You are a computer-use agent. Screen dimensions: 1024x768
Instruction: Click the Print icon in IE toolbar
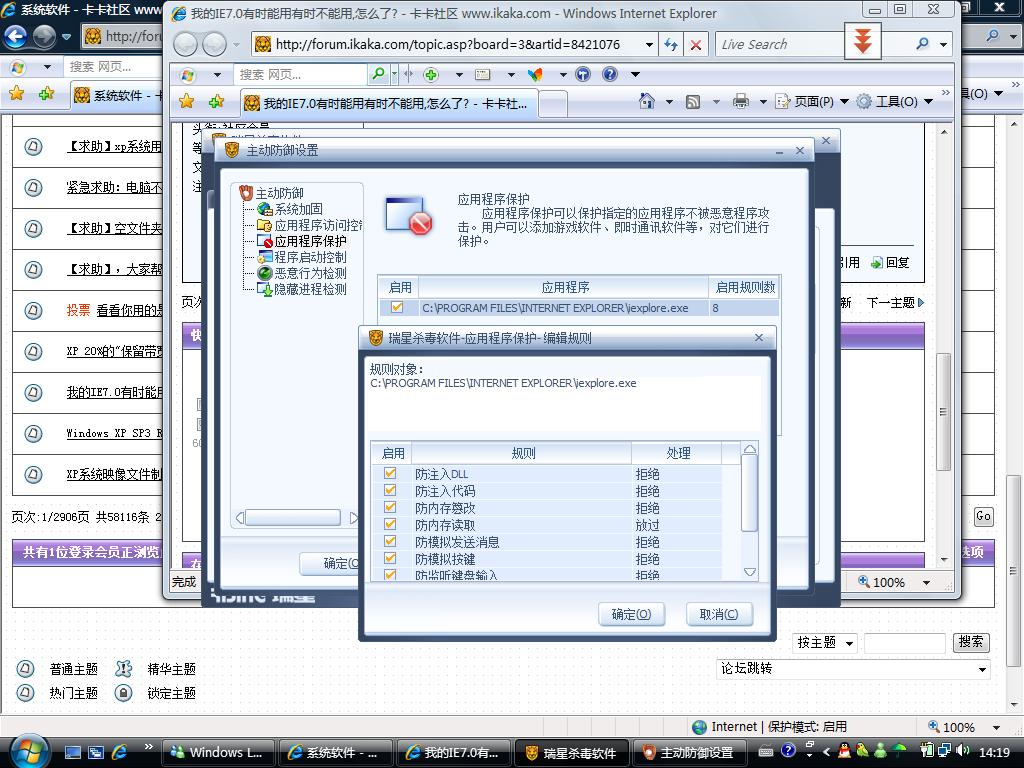[741, 101]
